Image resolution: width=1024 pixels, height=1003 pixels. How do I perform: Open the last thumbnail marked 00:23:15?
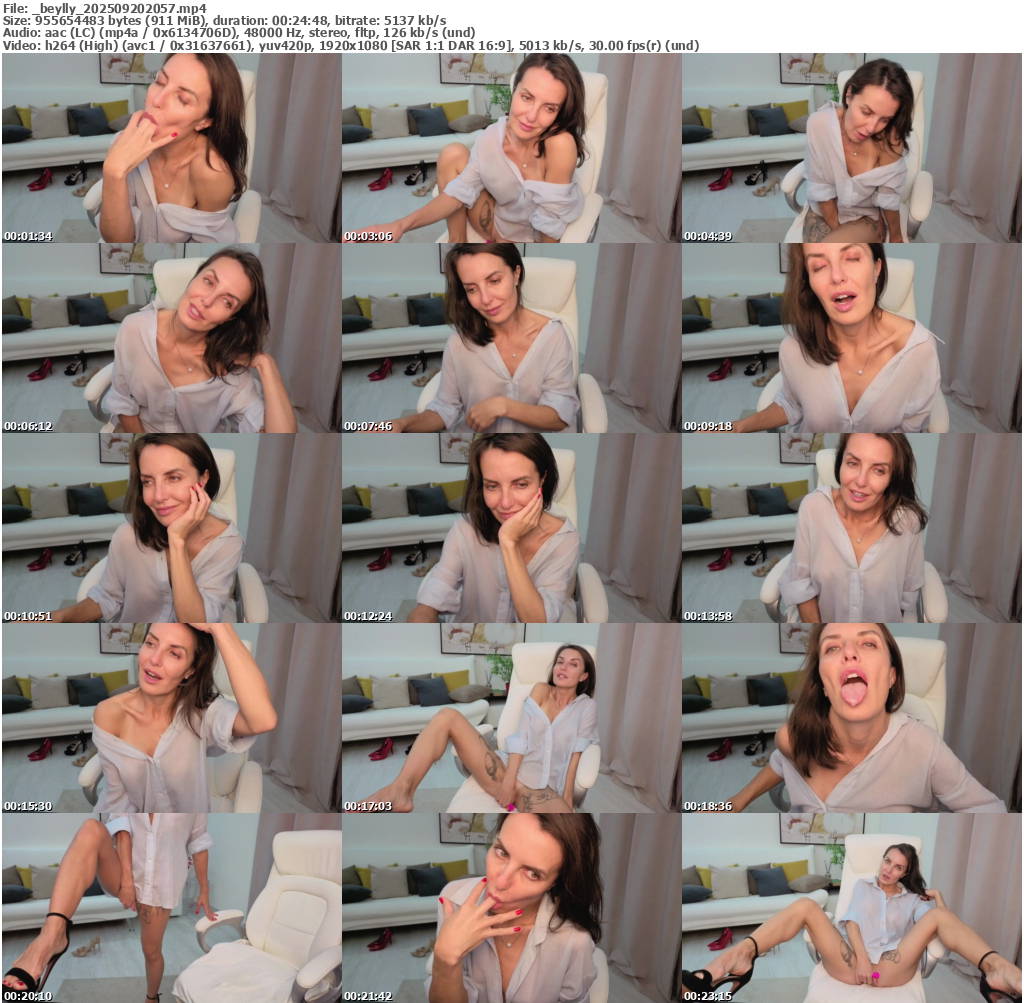click(x=852, y=908)
